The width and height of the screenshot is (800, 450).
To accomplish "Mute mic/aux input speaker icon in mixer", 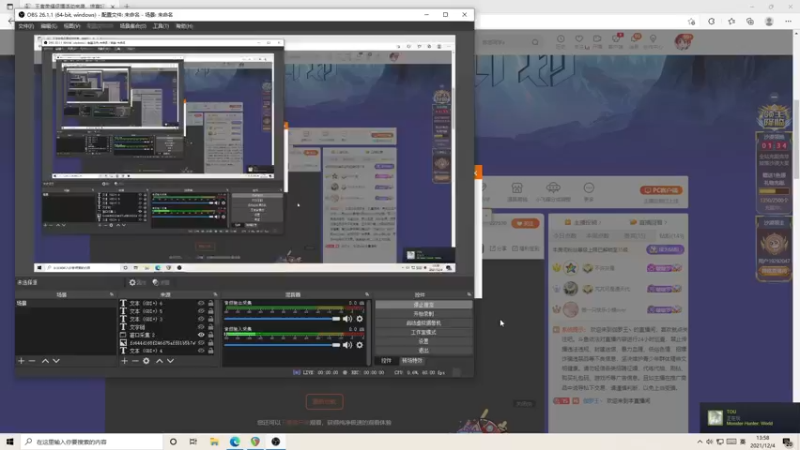I will 347,345.
